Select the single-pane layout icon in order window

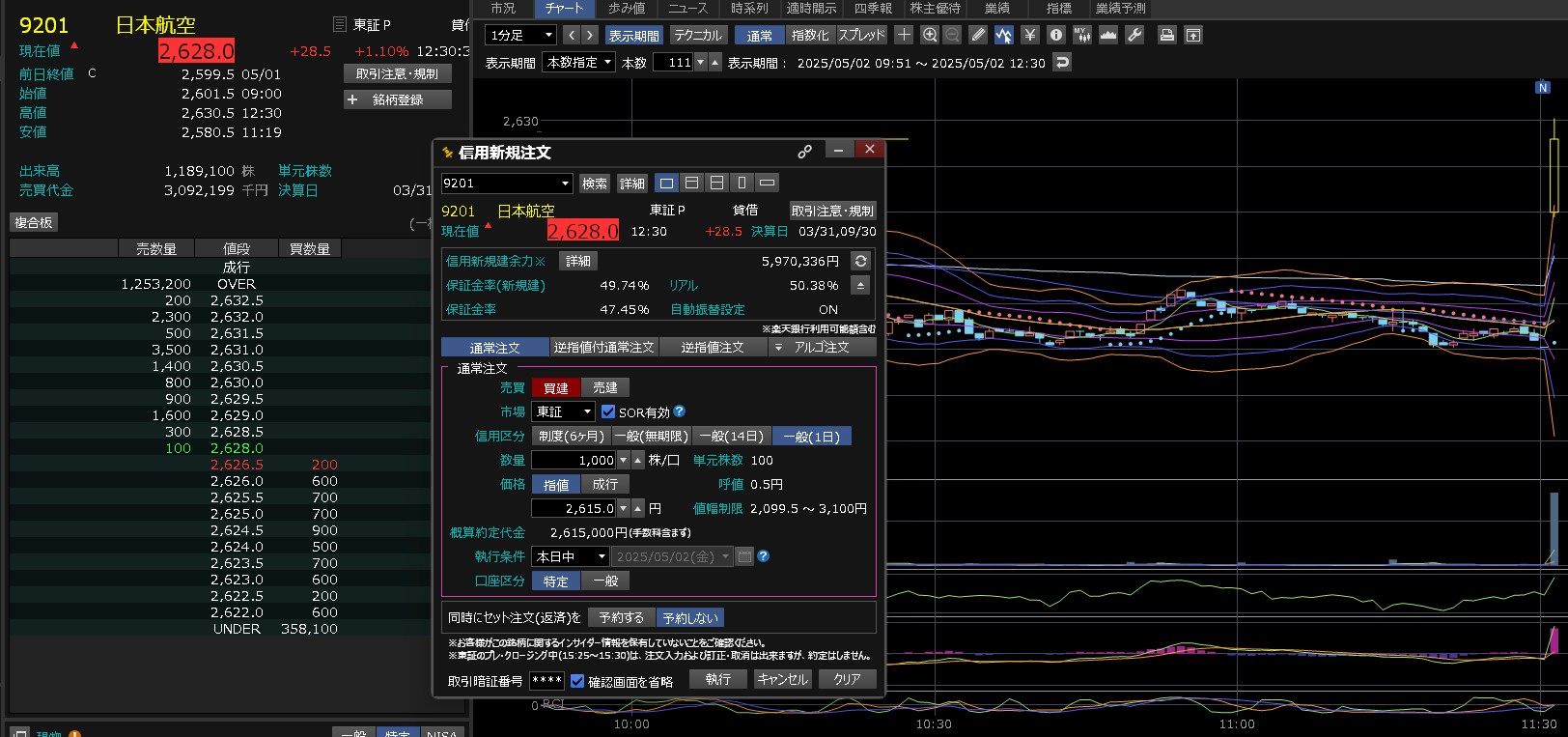pyautogui.click(x=666, y=183)
